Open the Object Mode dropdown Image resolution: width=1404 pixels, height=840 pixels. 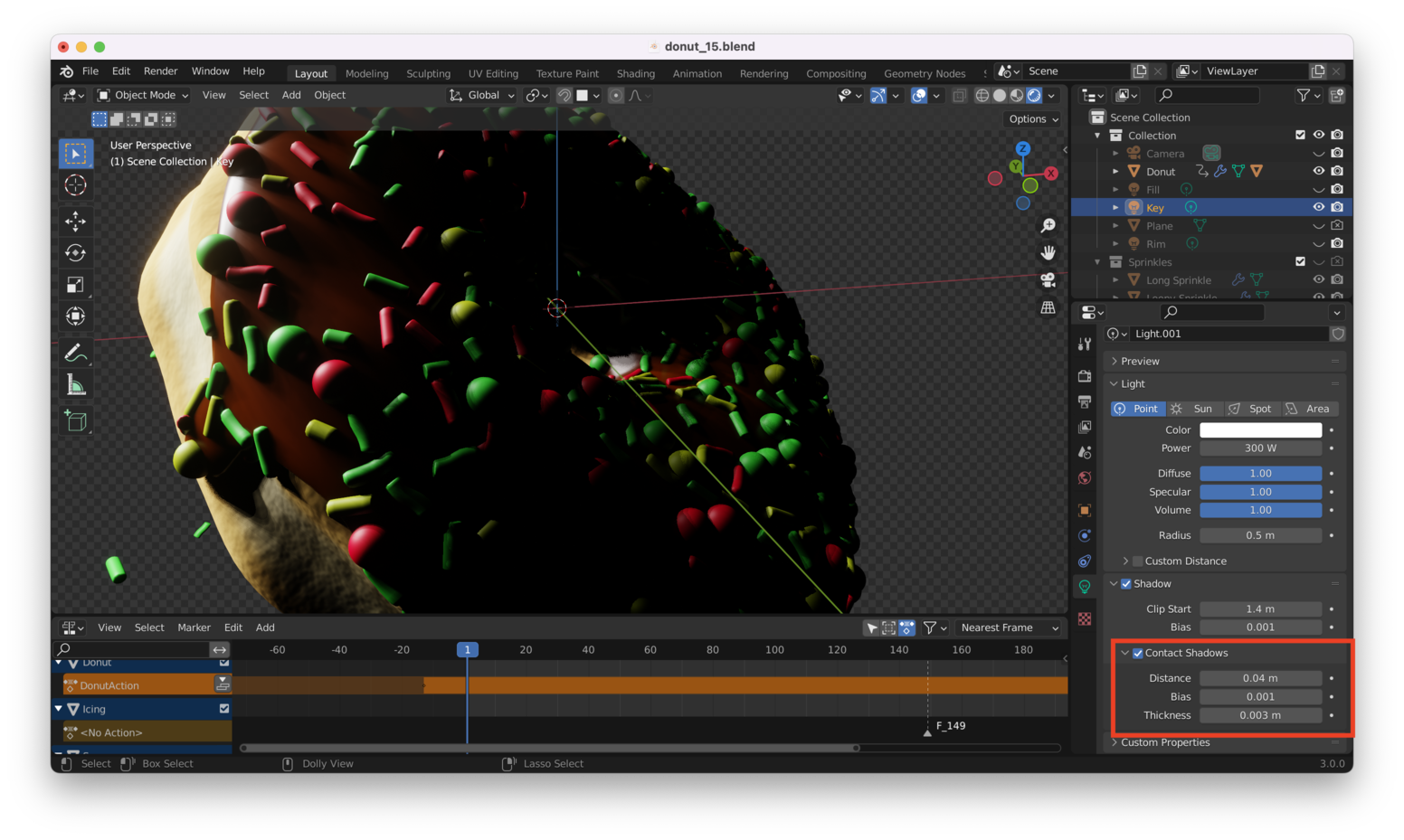[143, 95]
